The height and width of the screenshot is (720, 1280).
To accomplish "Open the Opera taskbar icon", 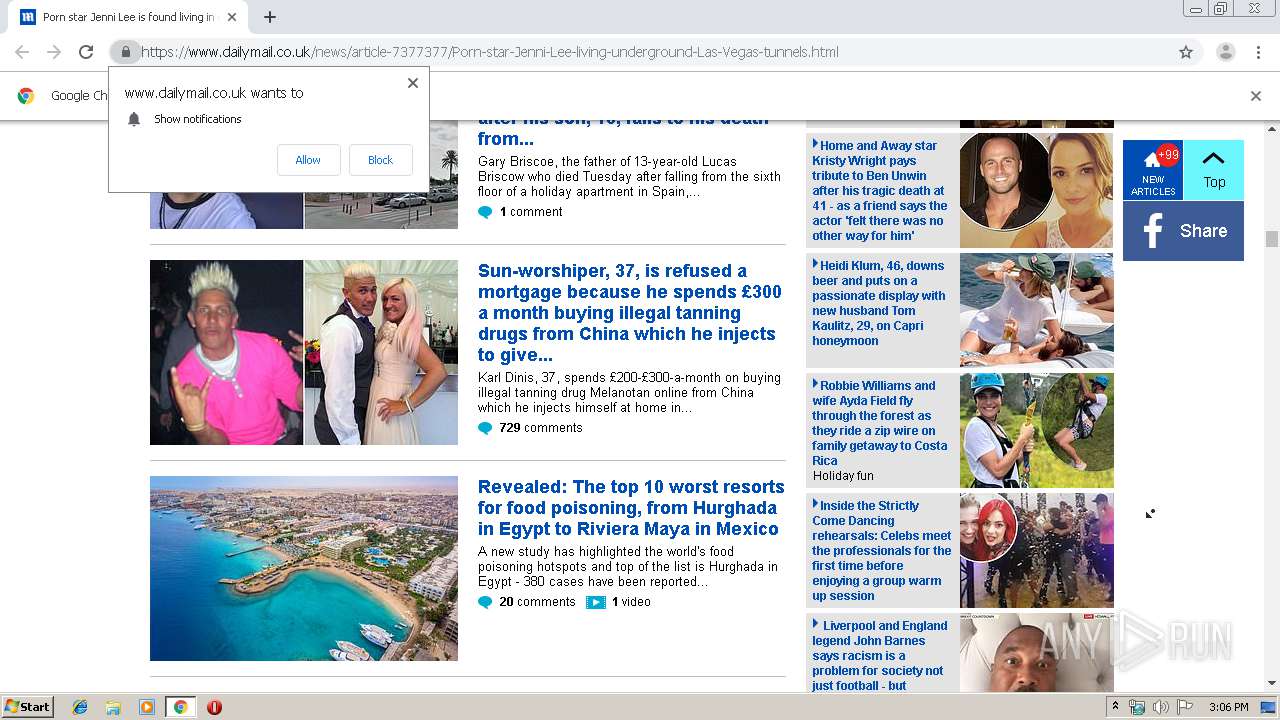I will (214, 707).
